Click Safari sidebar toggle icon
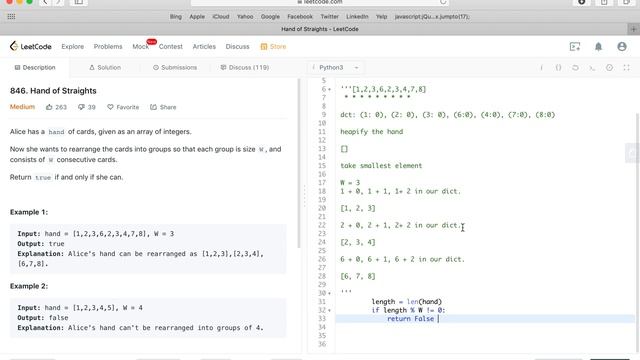640x360 pixels. 78,2
